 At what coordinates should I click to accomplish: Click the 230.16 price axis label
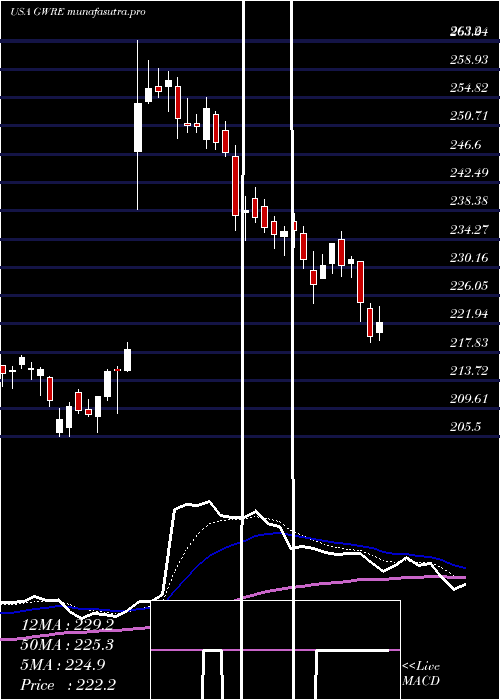click(x=468, y=258)
